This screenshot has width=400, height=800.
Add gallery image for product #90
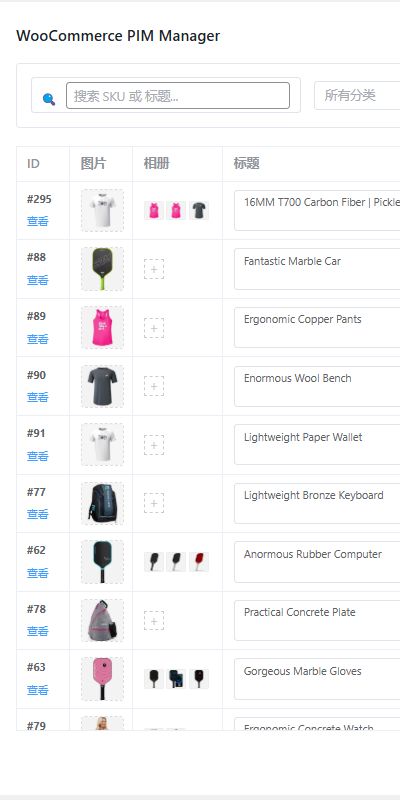tap(154, 386)
